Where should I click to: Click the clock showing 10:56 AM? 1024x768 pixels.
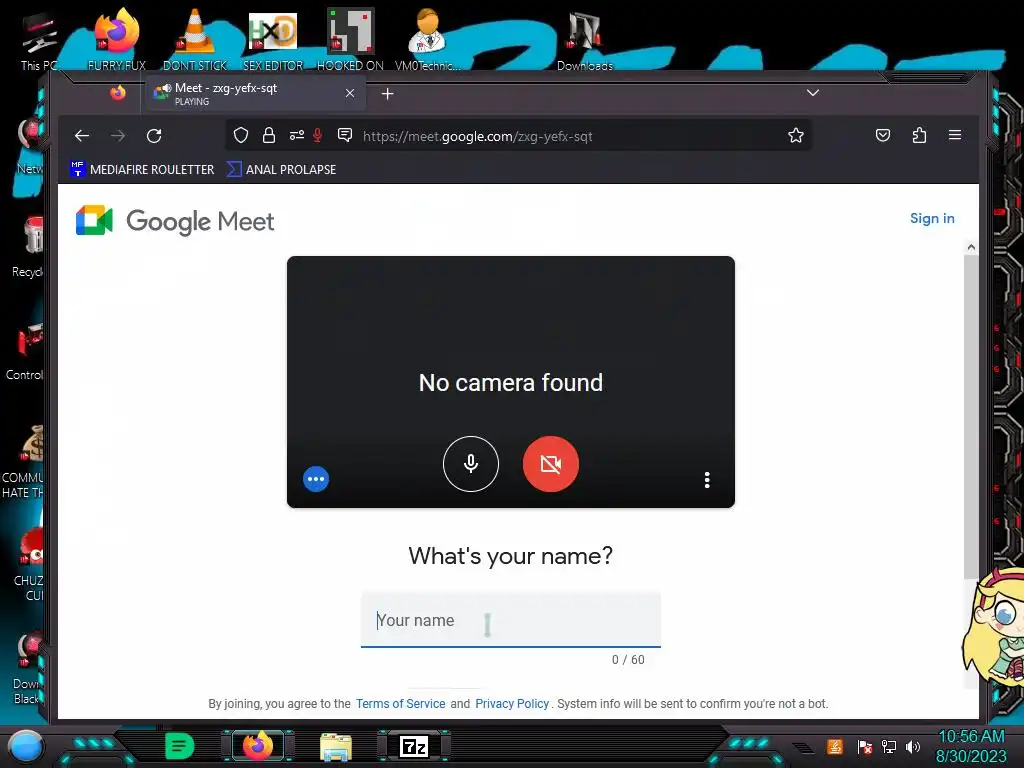coord(971,737)
